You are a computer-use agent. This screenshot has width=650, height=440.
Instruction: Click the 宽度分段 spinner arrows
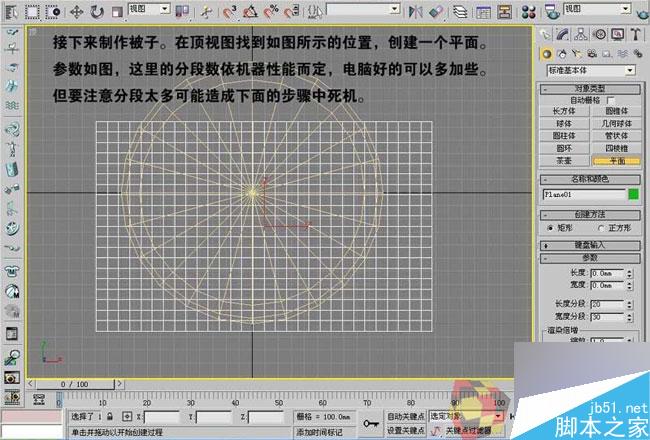629,317
